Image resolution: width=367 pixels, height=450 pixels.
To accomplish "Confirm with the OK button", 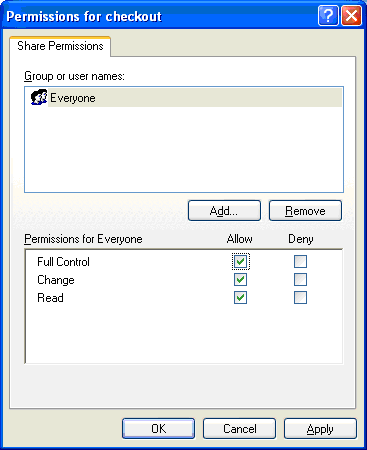I will click(158, 429).
